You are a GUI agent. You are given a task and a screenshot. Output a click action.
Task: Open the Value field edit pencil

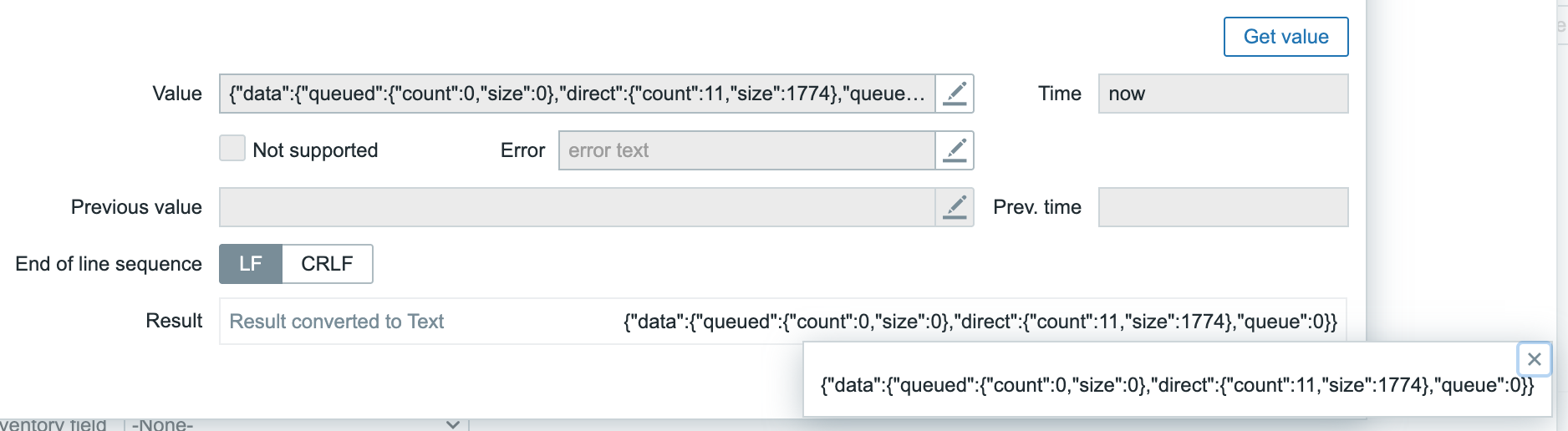[x=955, y=94]
